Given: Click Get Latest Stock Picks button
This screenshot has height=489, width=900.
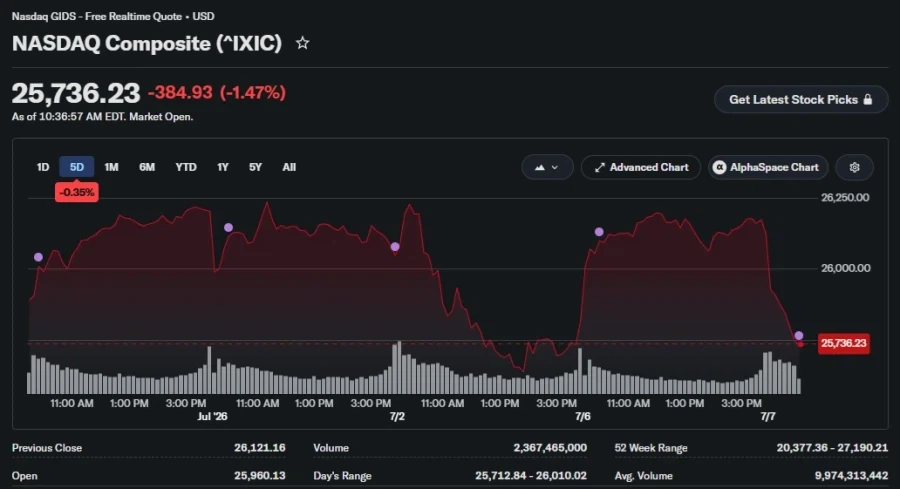Looking at the screenshot, I should point(801,99).
